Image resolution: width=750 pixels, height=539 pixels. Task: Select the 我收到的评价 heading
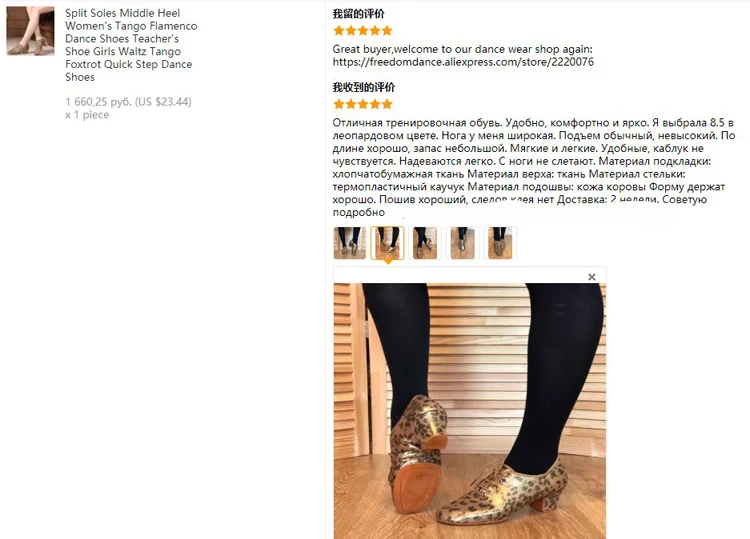(x=364, y=88)
